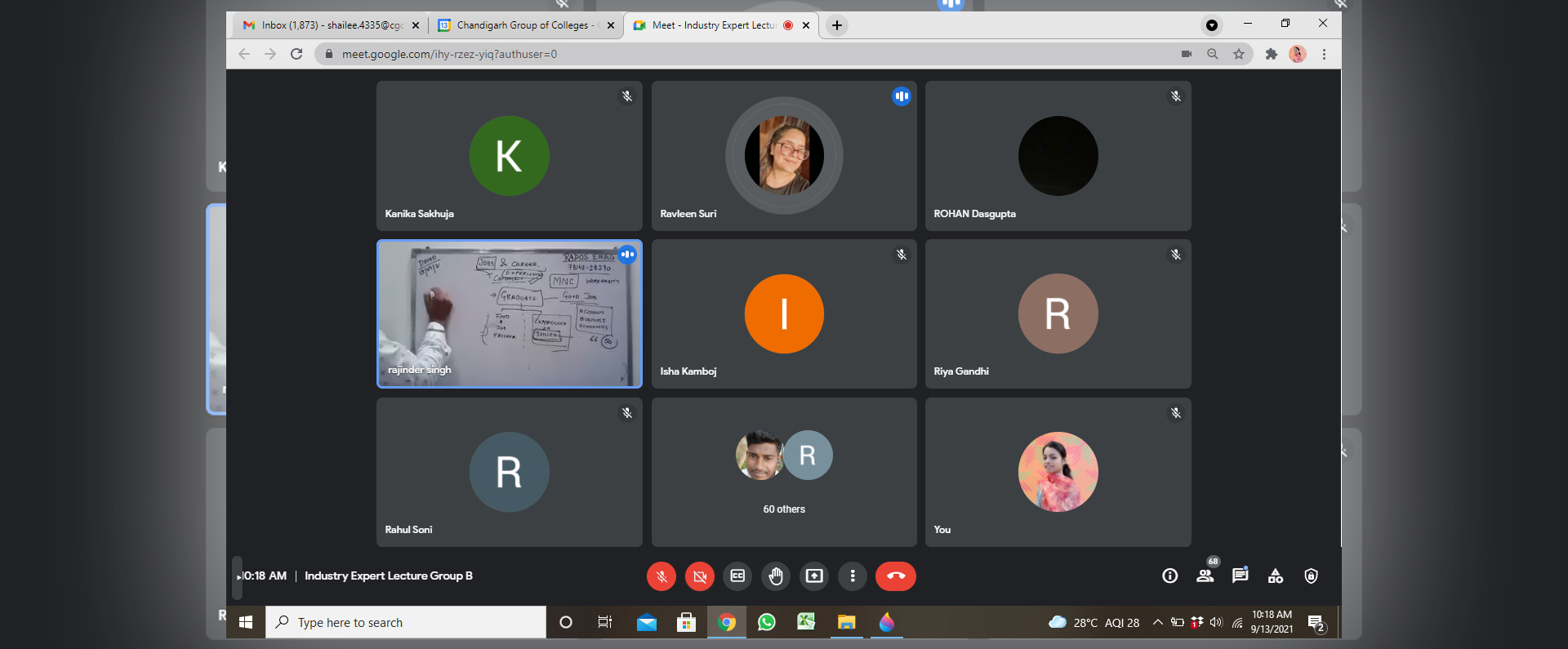Toggle the camera off button
Image resolution: width=1568 pixels, height=649 pixels.
coord(700,576)
